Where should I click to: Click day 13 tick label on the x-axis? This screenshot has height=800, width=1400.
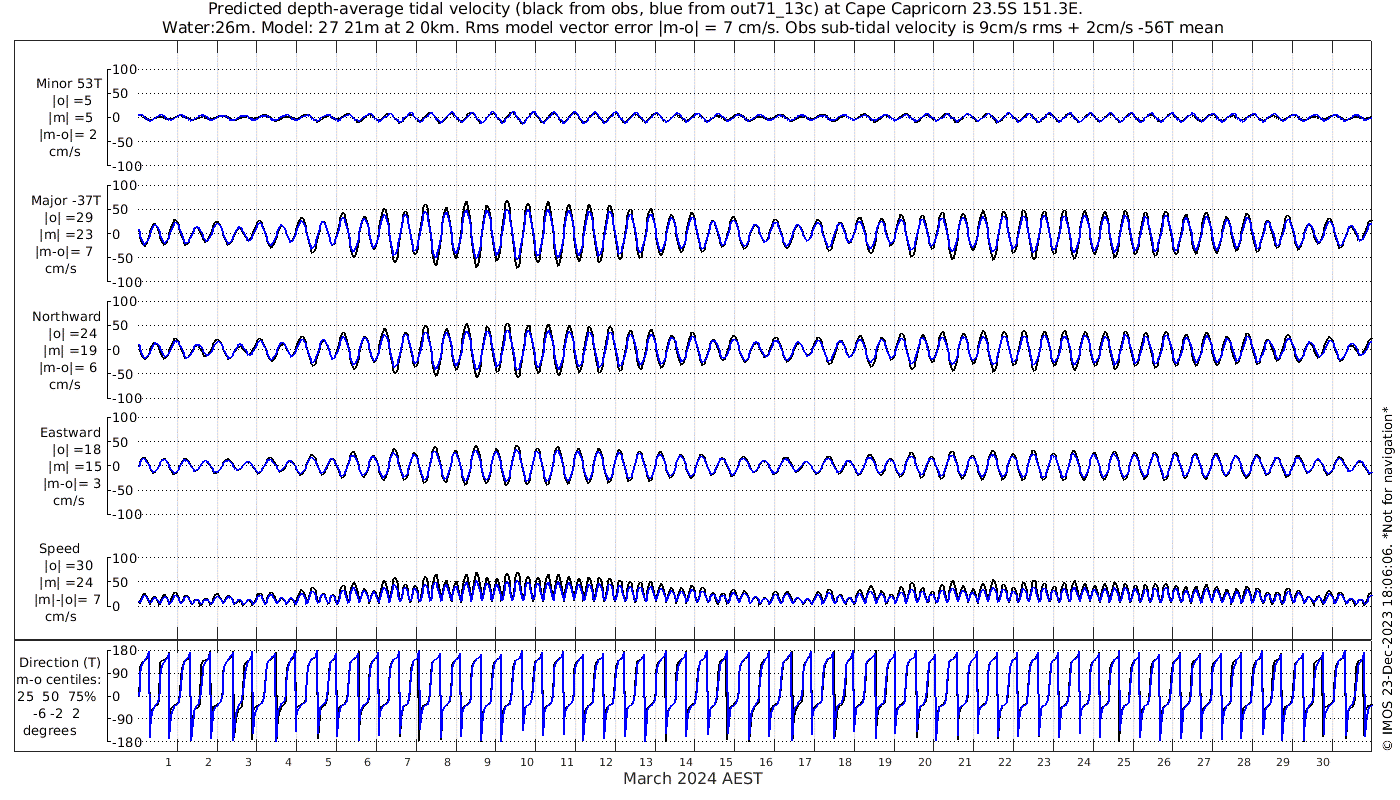pos(646,762)
